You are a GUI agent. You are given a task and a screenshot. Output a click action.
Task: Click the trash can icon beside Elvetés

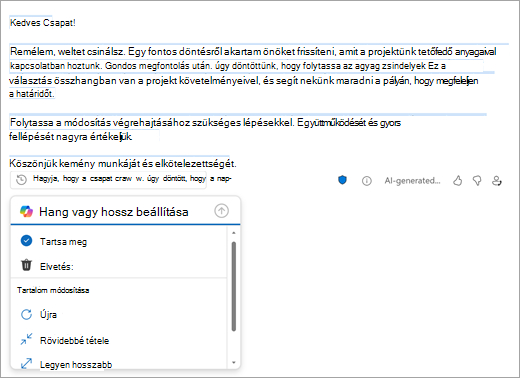click(26, 265)
